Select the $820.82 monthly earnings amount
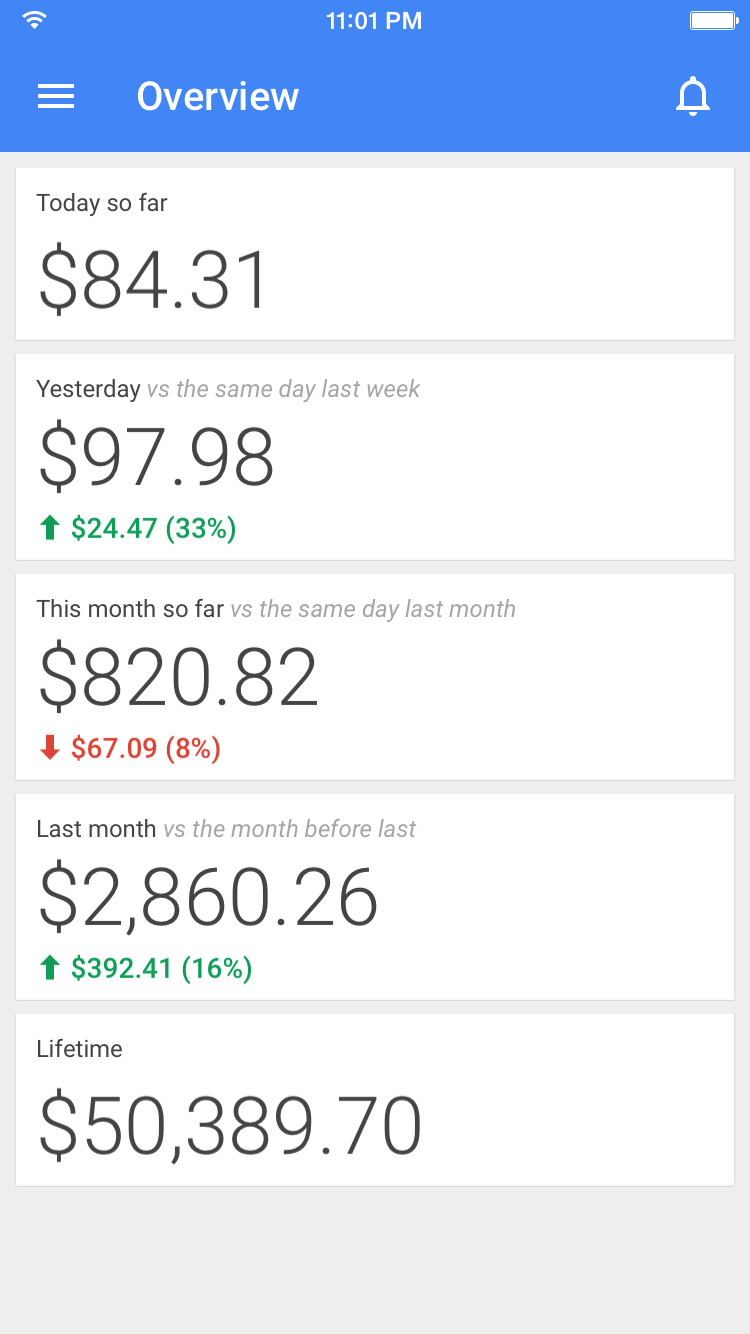 coord(178,678)
